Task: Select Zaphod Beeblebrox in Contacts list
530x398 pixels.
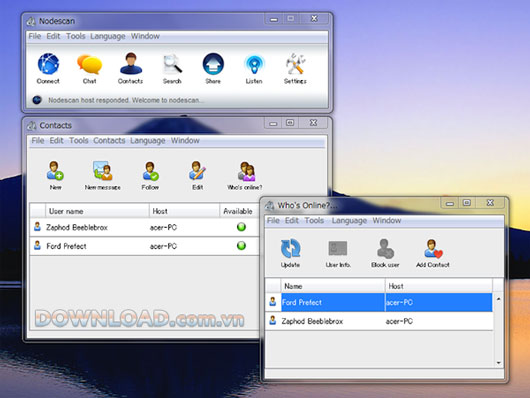Action: [77, 227]
